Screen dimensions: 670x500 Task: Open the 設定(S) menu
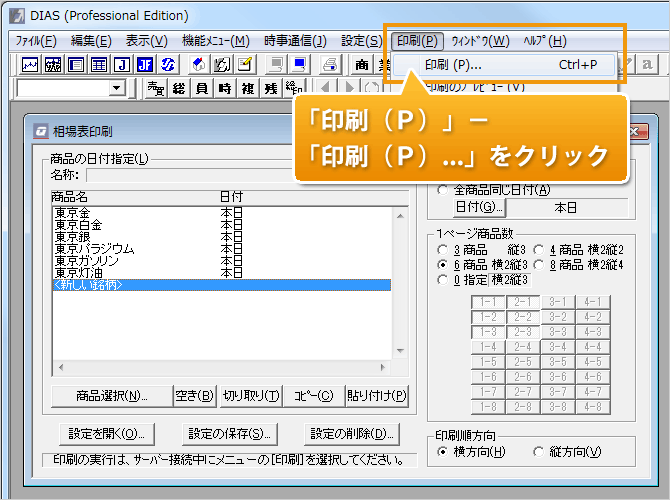click(361, 41)
